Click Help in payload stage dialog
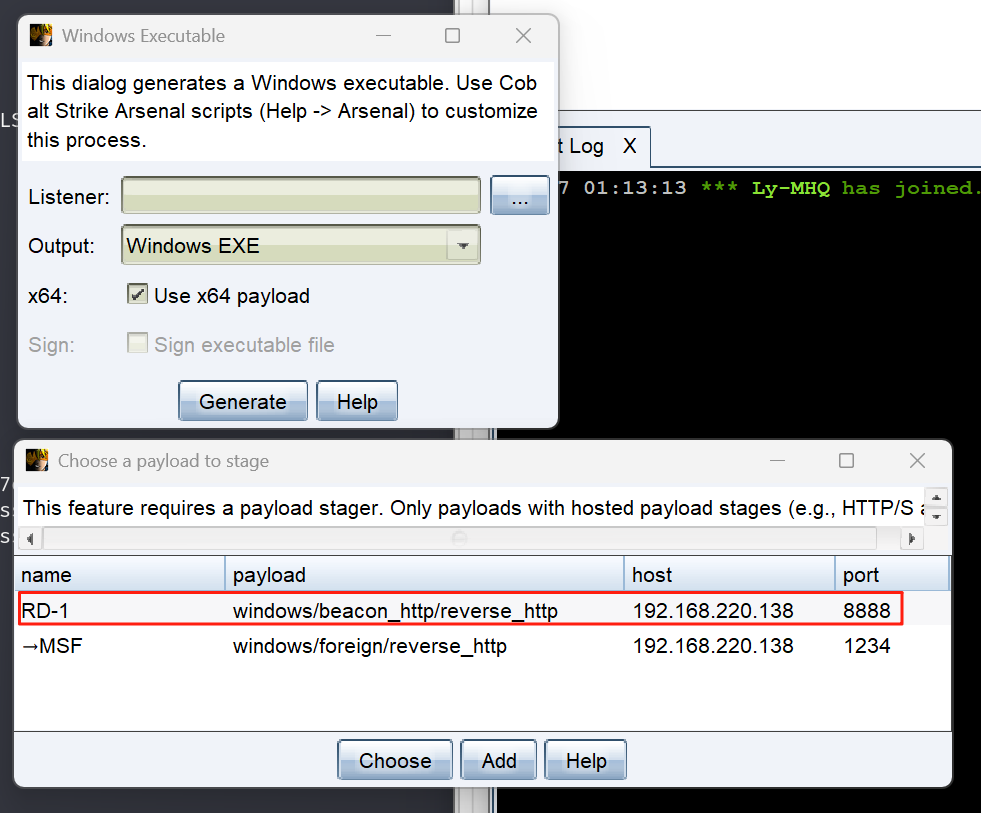Screen dimensions: 981x813 click(x=586, y=760)
